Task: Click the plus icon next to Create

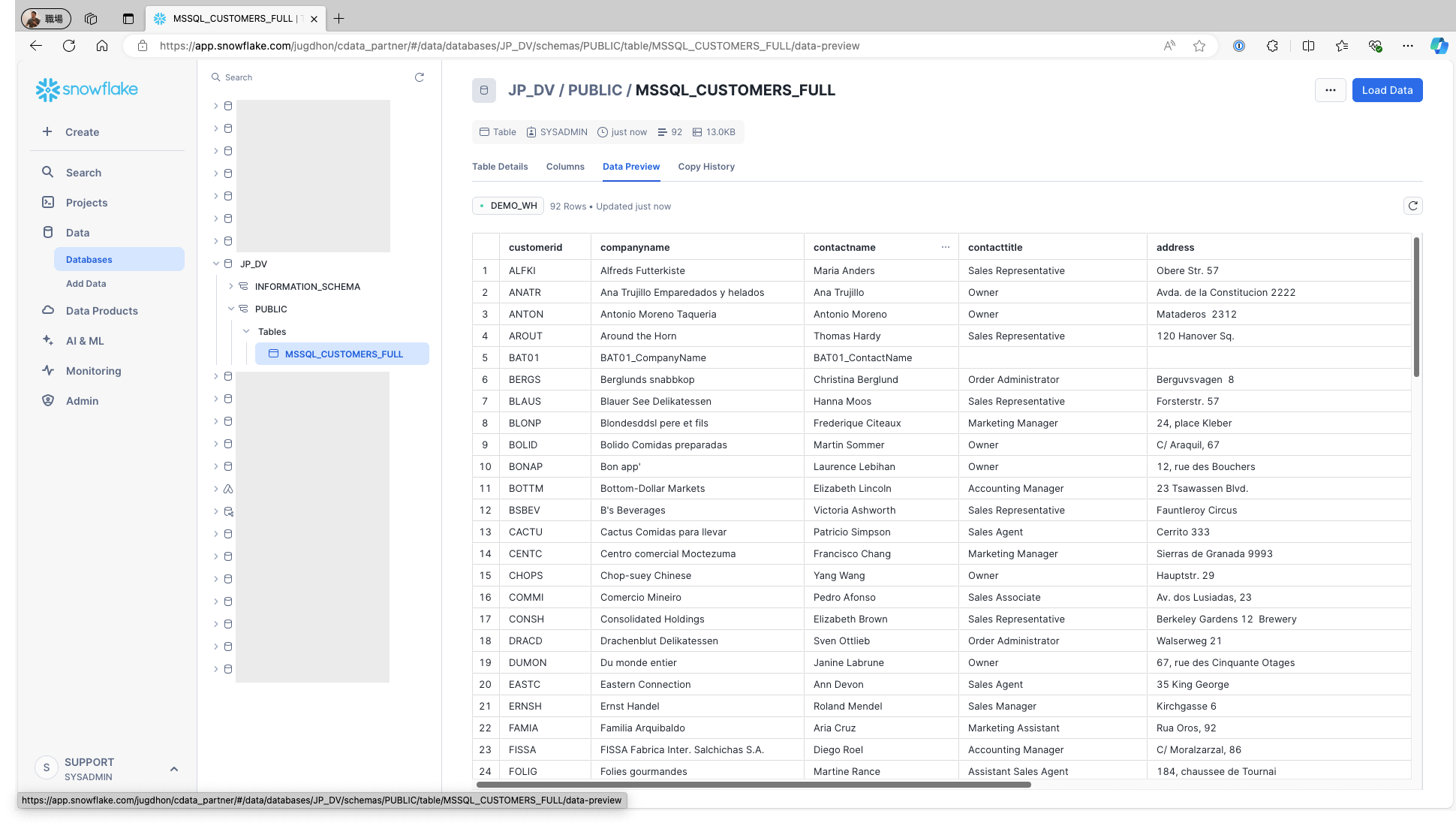Action: [47, 131]
